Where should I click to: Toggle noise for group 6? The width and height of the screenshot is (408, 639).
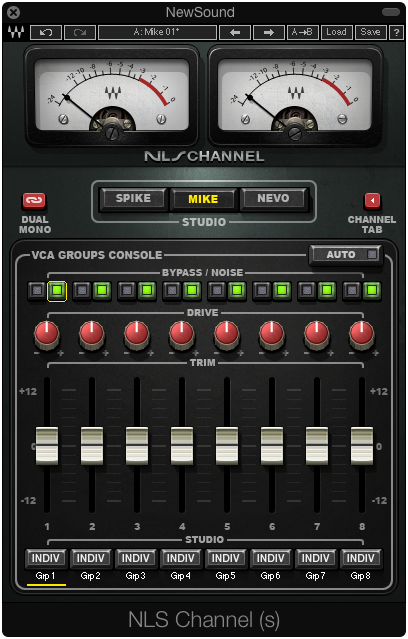click(x=282, y=291)
